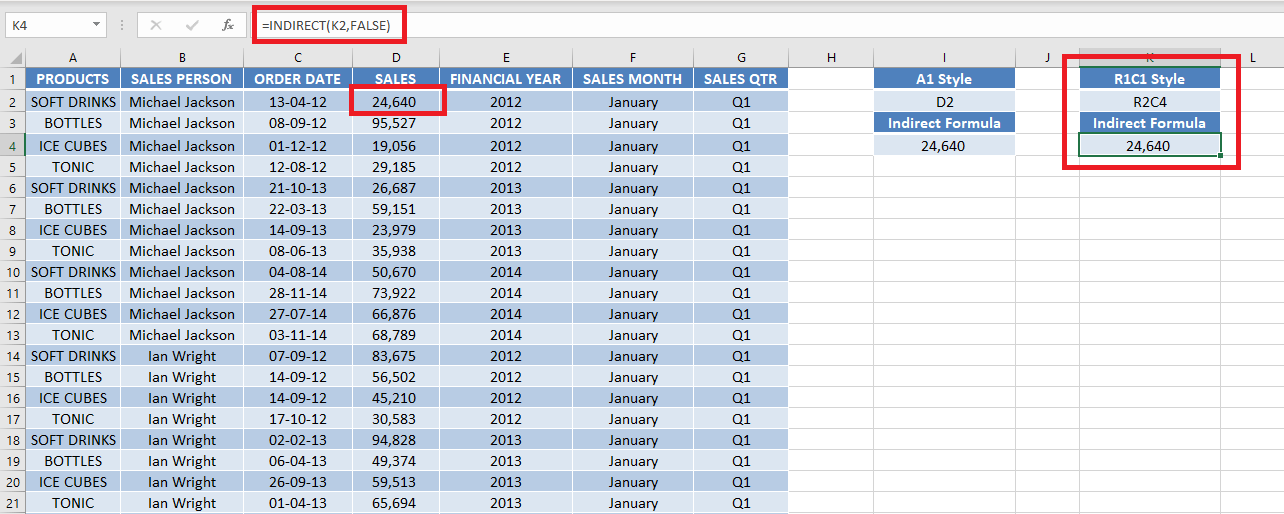The width and height of the screenshot is (1284, 514).
Task: Select the first Ian Wright cell
Action: pos(182,356)
